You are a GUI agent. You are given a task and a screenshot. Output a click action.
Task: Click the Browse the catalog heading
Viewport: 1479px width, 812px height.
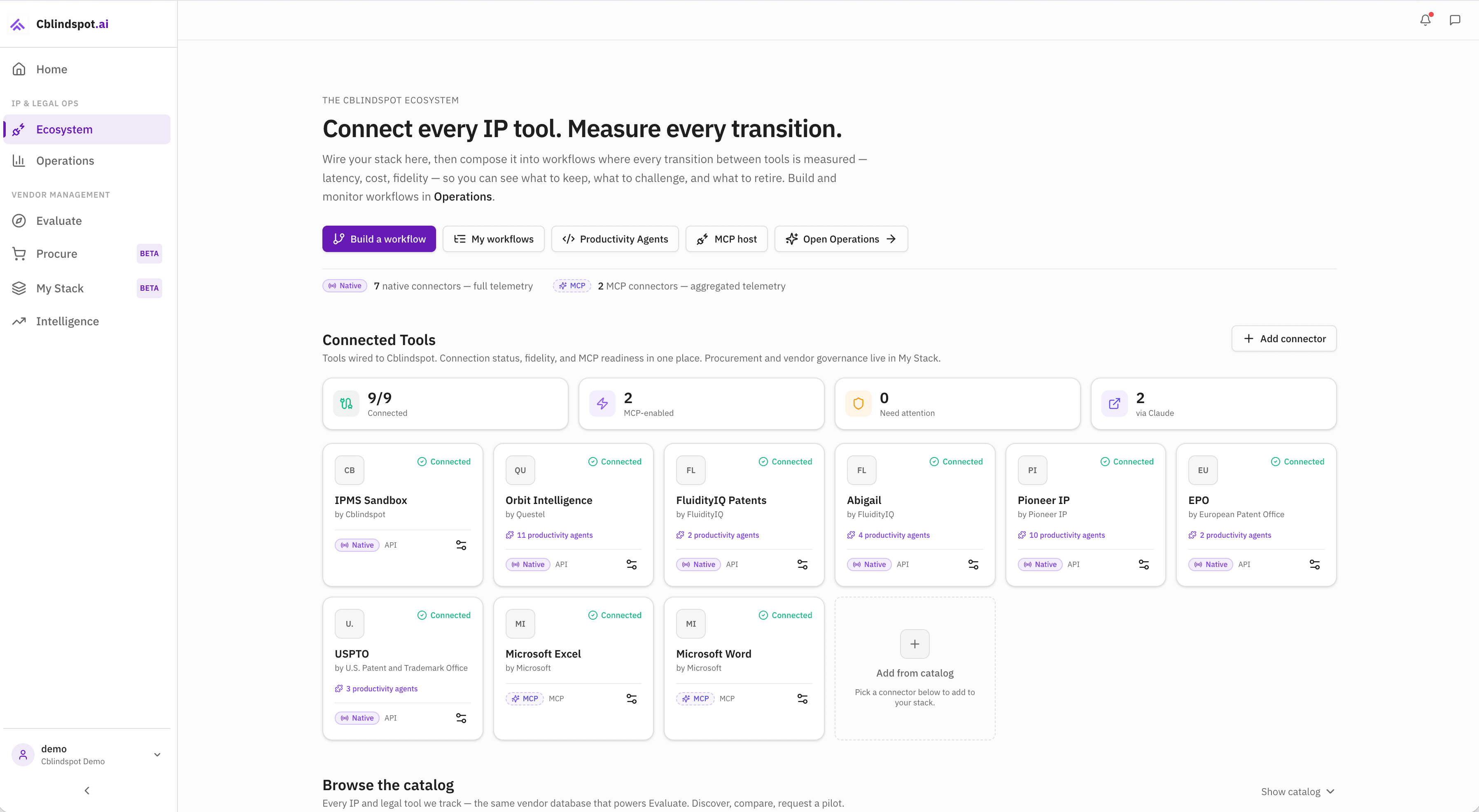pos(388,785)
